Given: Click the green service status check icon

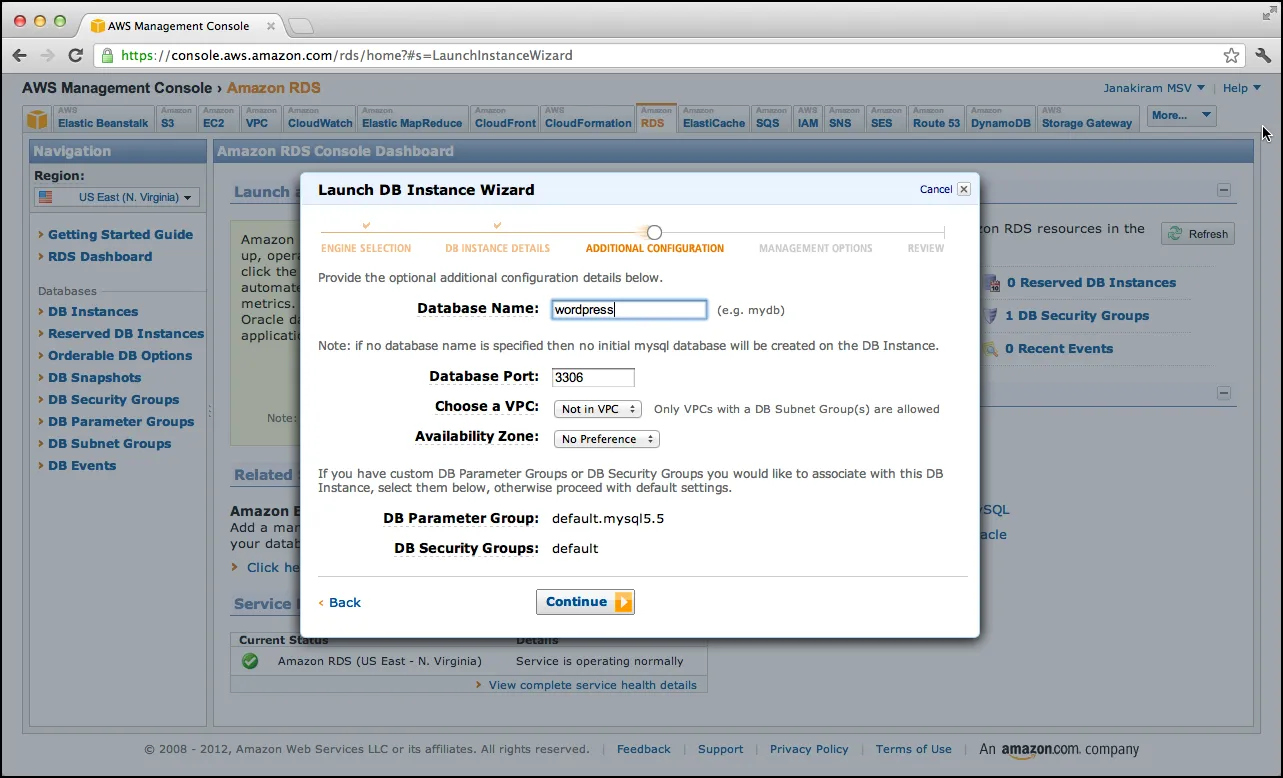Looking at the screenshot, I should (250, 661).
